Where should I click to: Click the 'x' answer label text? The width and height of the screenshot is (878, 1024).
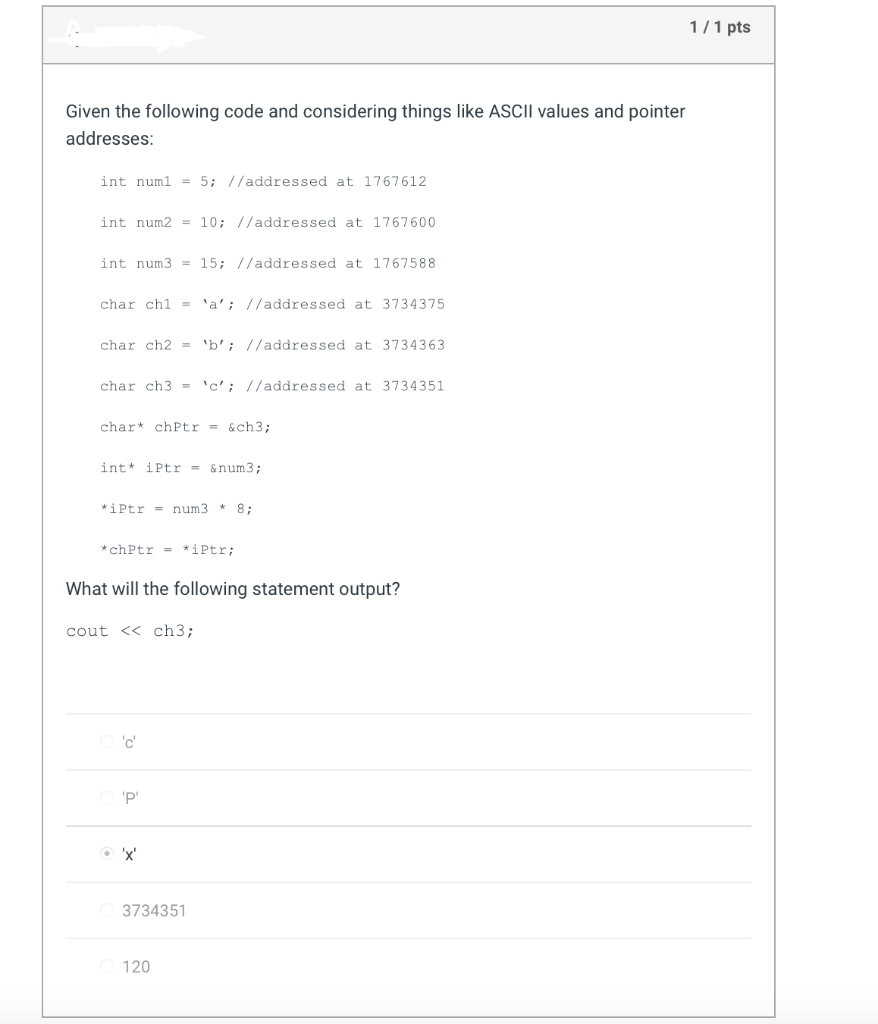click(130, 853)
